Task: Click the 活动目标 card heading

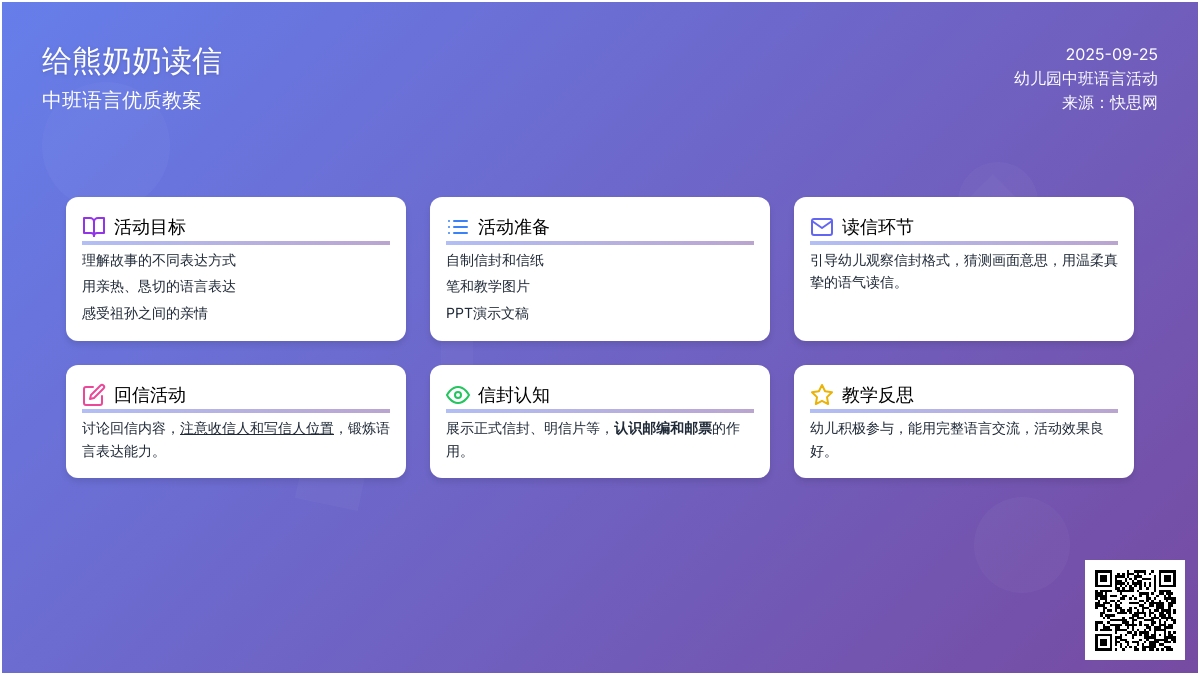Action: tap(150, 227)
